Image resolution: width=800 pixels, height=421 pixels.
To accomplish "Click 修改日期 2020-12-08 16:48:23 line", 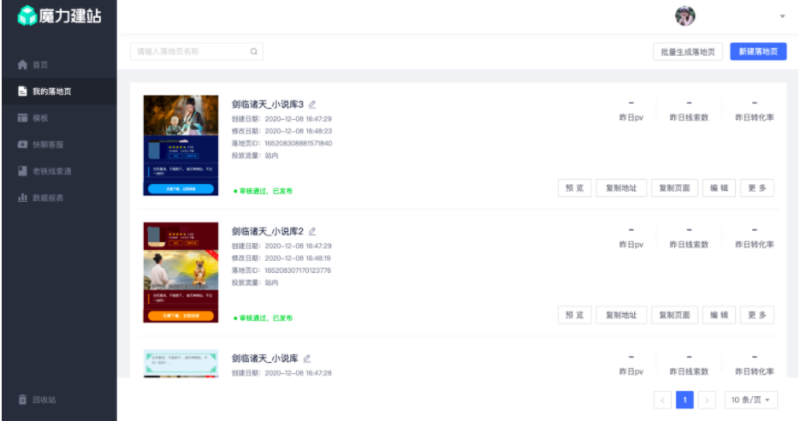I will click(282, 131).
